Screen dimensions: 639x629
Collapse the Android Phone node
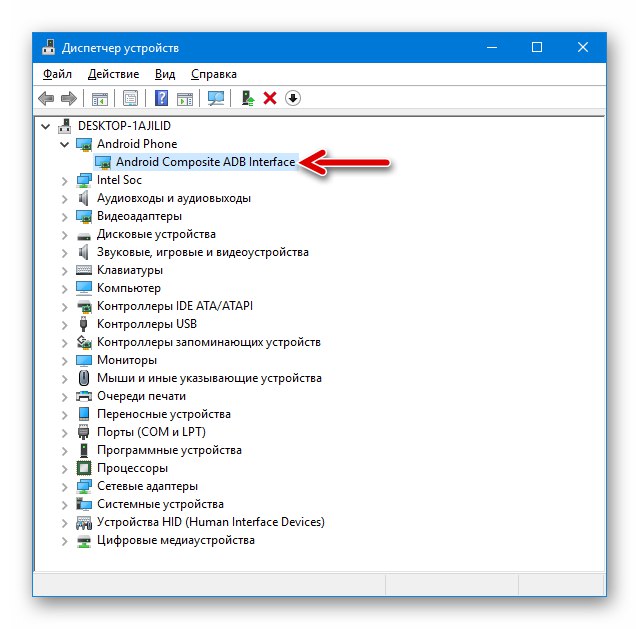(x=64, y=144)
